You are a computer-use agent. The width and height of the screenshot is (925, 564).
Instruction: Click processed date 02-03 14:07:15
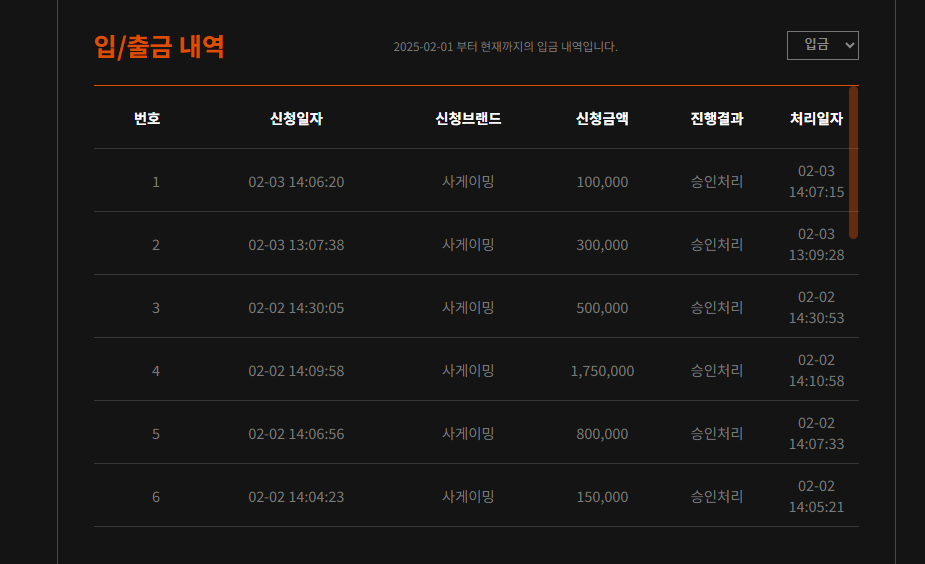(816, 182)
